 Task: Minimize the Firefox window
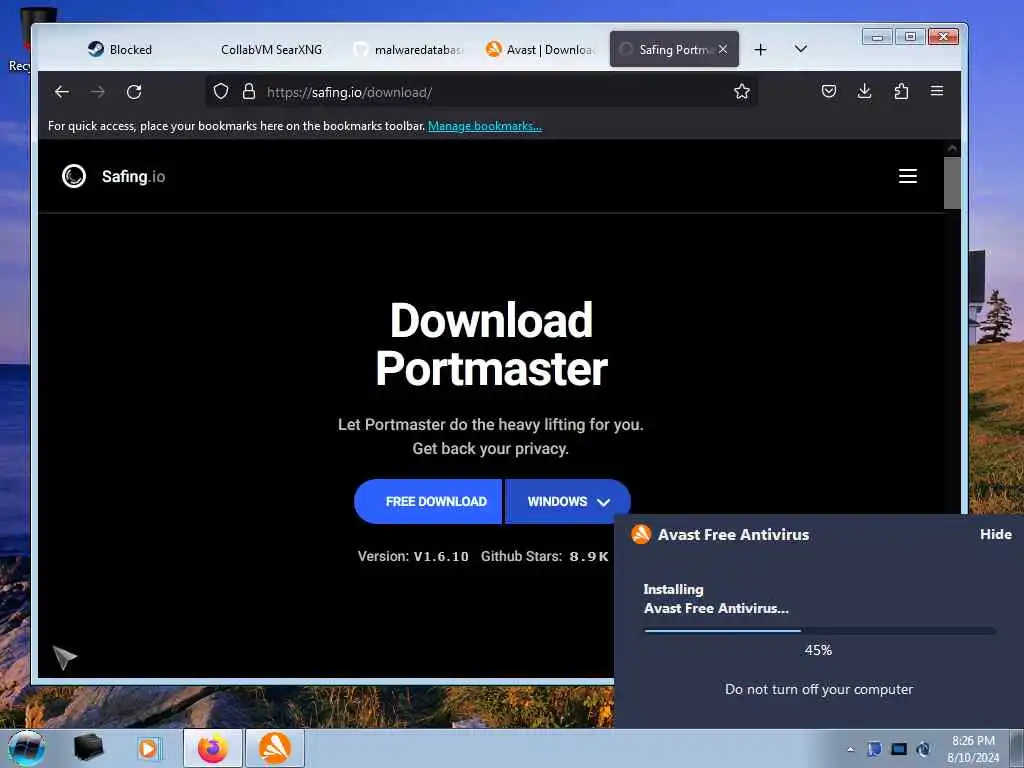pos(877,37)
